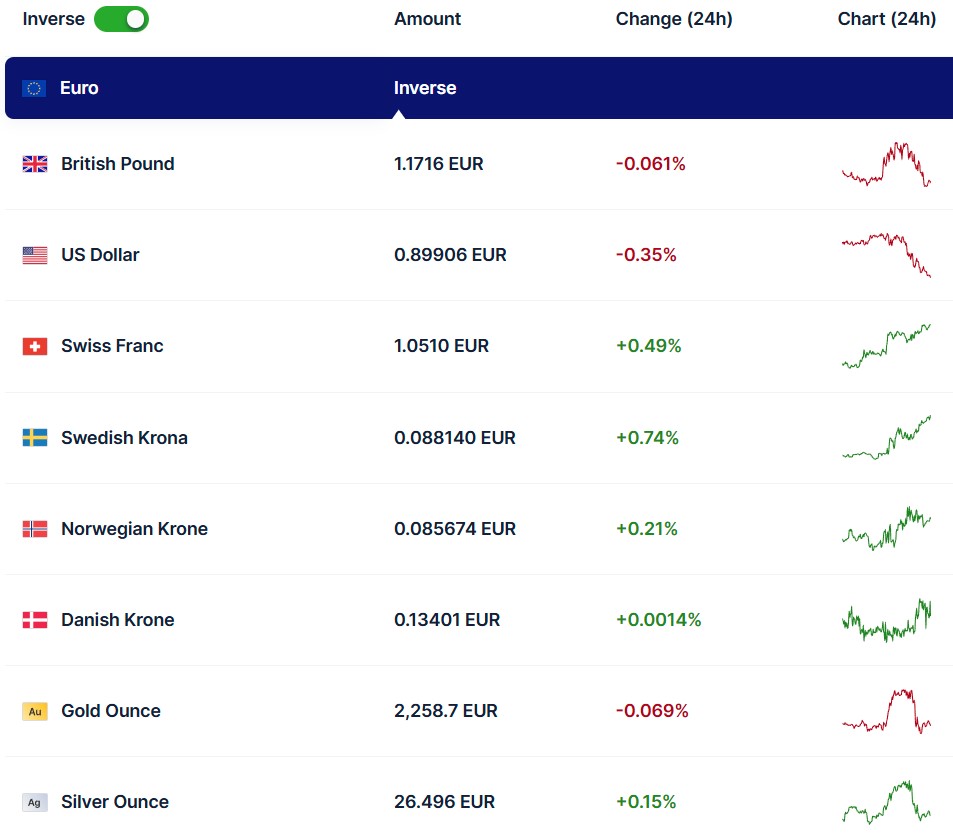Click the Swedish Krona flag icon
This screenshot has width=953, height=837.
pyautogui.click(x=35, y=438)
